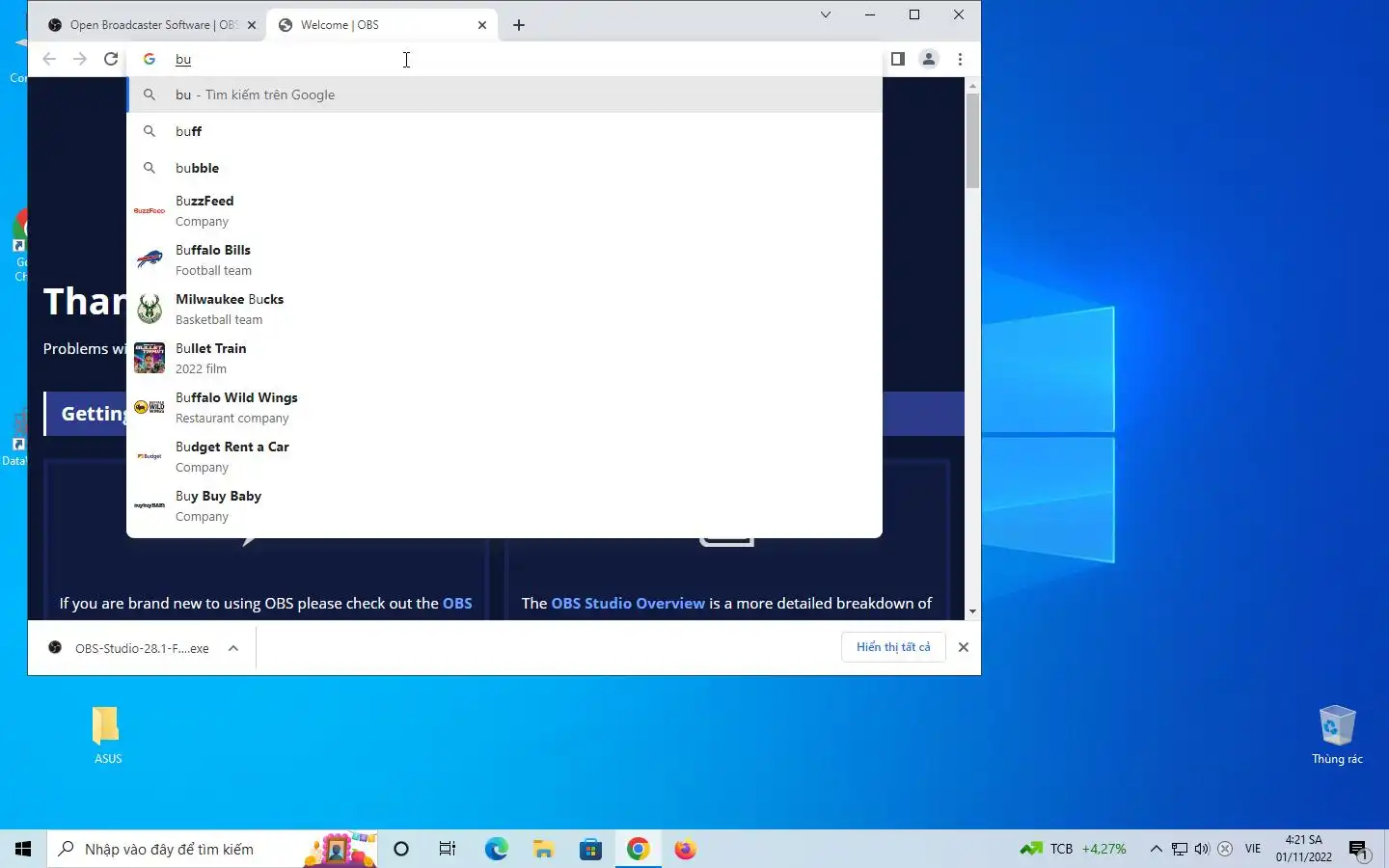Show hidden system tray icons
Screen dimensions: 1389x868
[x=1156, y=849]
